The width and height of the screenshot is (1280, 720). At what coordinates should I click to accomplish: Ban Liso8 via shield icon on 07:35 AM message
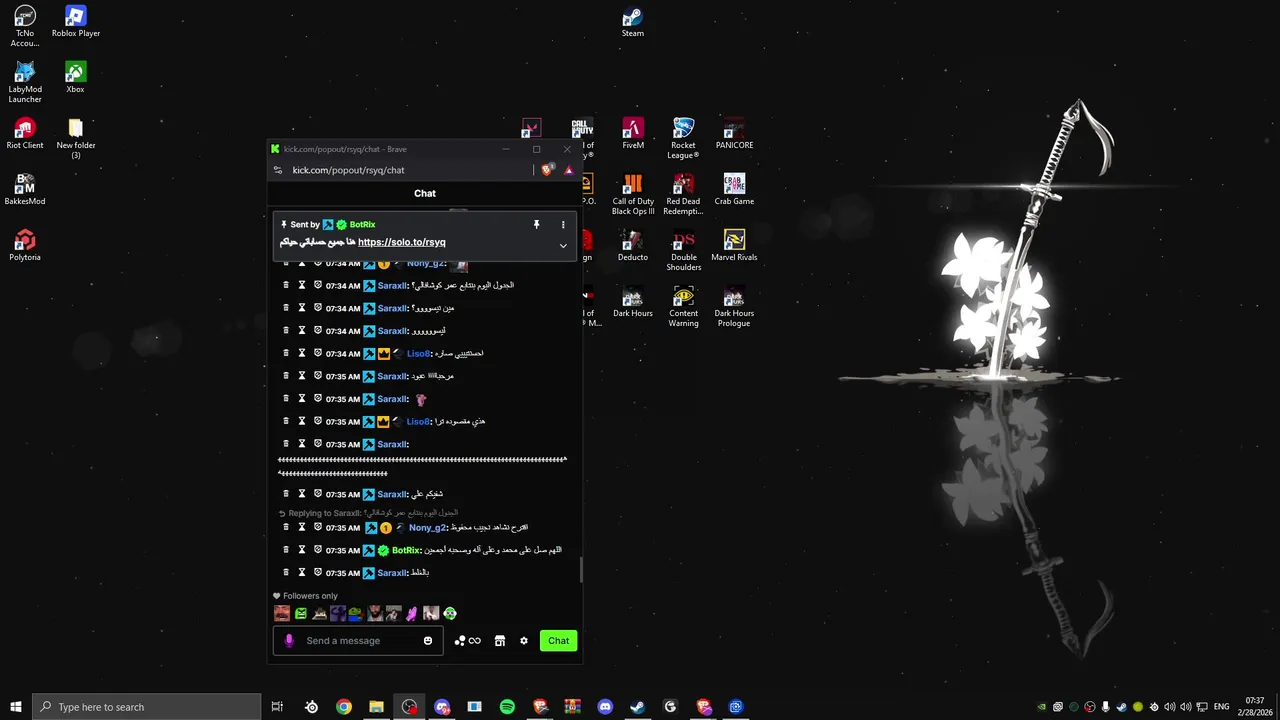pyautogui.click(x=318, y=421)
